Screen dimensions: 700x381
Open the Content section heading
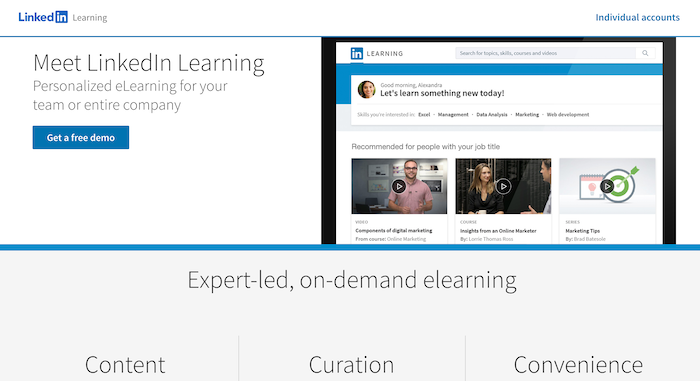coord(125,364)
